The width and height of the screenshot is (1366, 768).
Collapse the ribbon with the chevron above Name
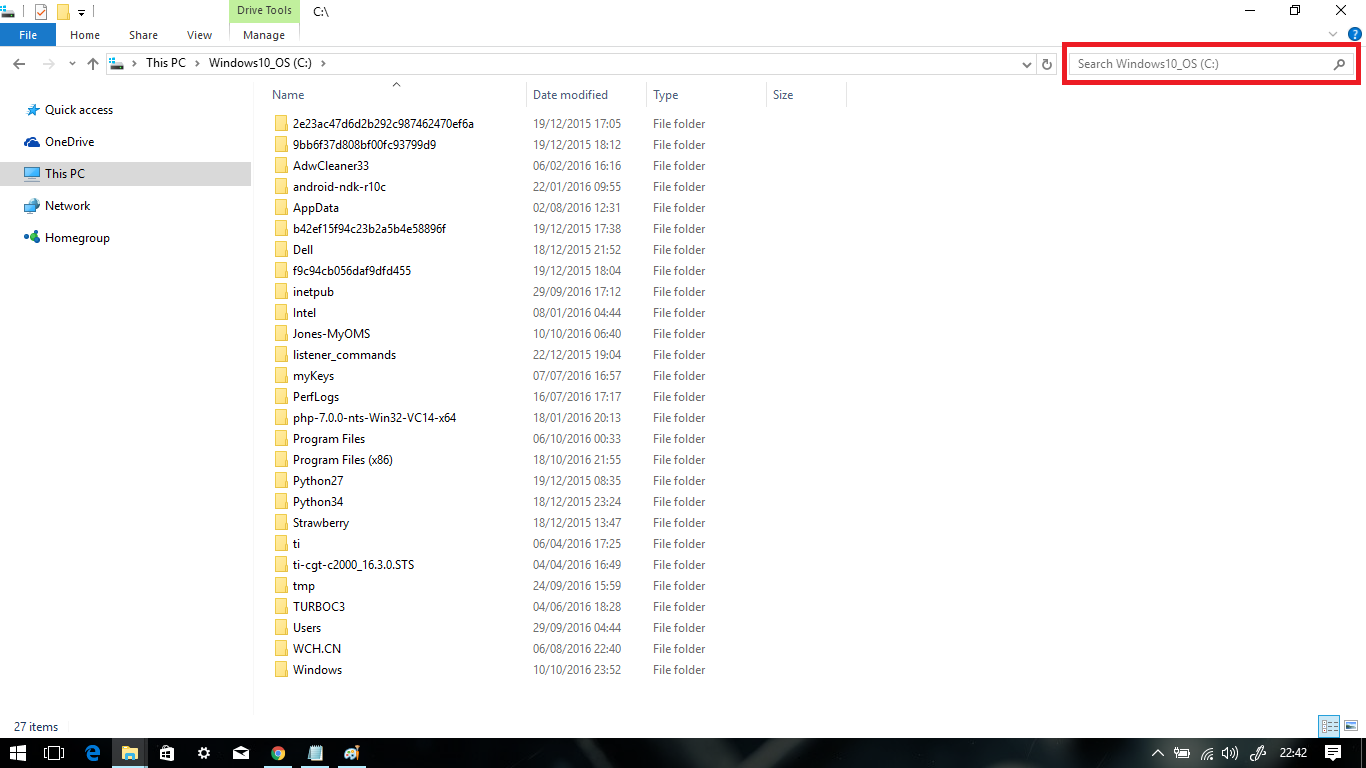(396, 84)
